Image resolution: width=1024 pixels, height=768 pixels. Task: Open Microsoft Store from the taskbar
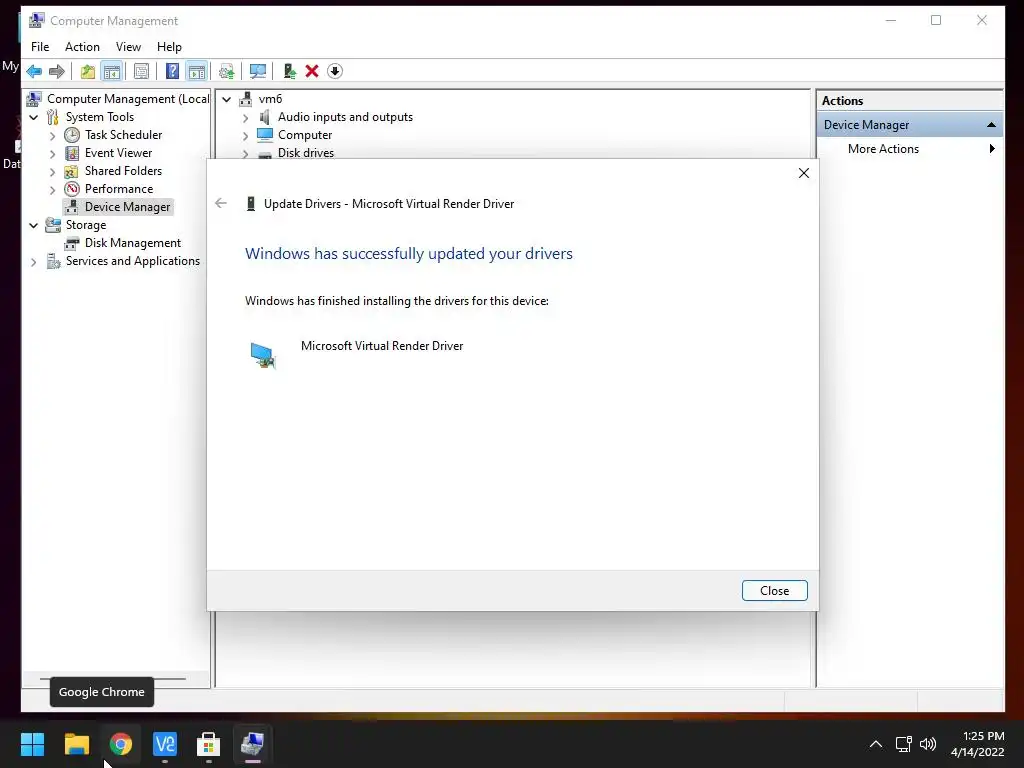208,744
